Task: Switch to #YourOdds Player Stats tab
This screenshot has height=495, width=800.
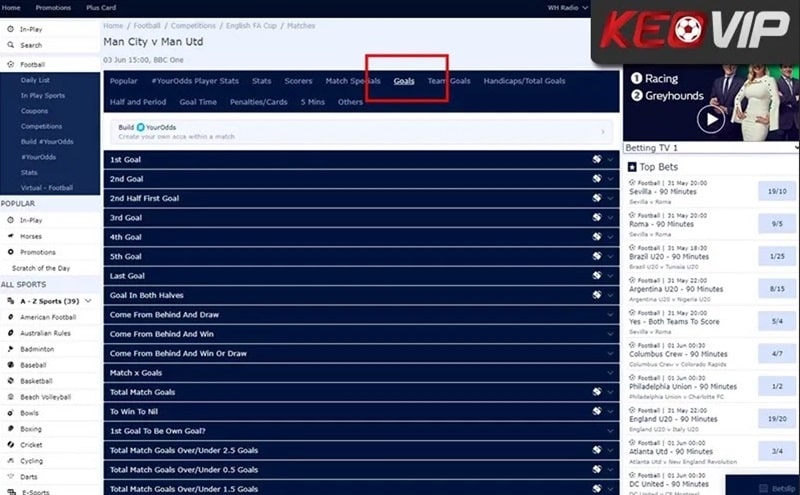Action: click(x=195, y=81)
